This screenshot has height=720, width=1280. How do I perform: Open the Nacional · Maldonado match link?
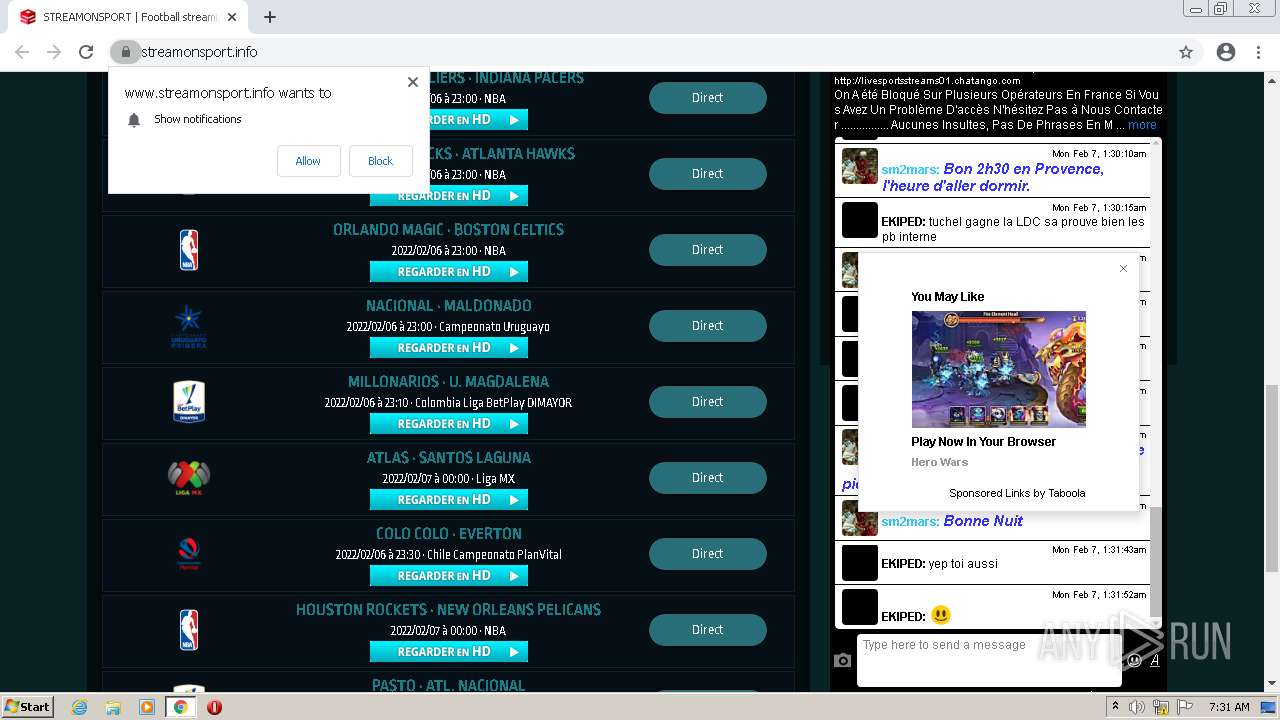click(x=448, y=306)
